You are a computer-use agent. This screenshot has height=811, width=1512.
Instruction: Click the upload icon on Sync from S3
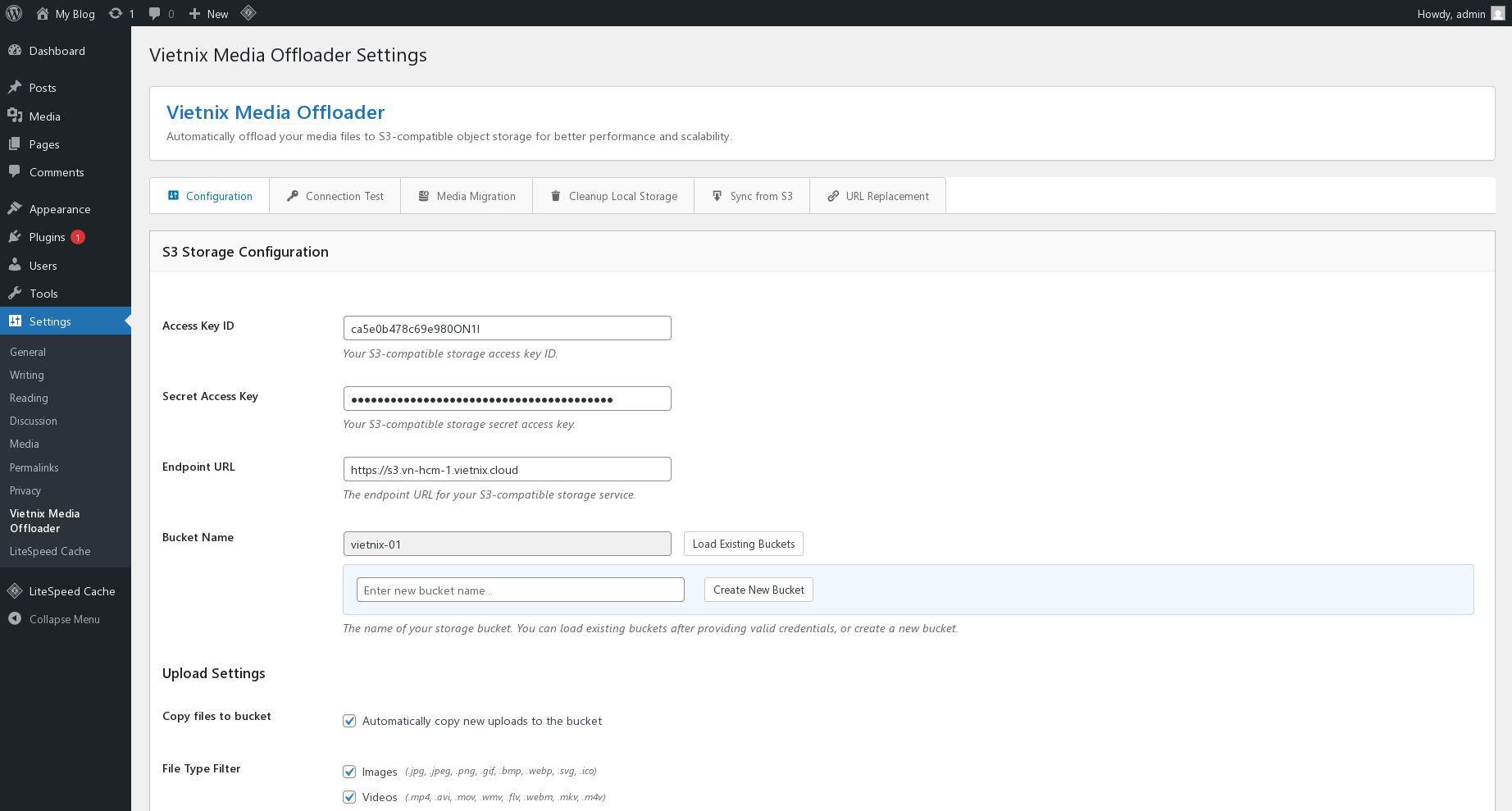pos(715,195)
